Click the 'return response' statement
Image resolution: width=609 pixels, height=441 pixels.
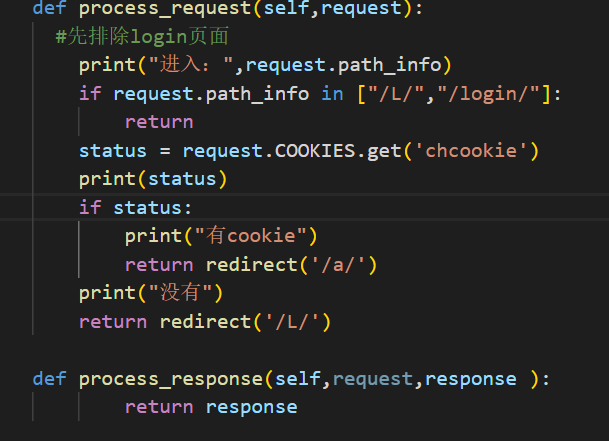coord(210,407)
